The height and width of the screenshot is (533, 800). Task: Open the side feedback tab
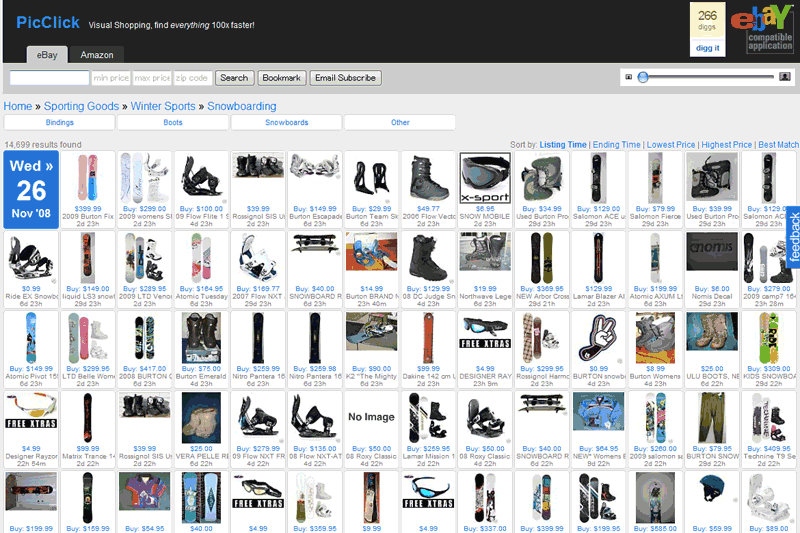(x=793, y=238)
